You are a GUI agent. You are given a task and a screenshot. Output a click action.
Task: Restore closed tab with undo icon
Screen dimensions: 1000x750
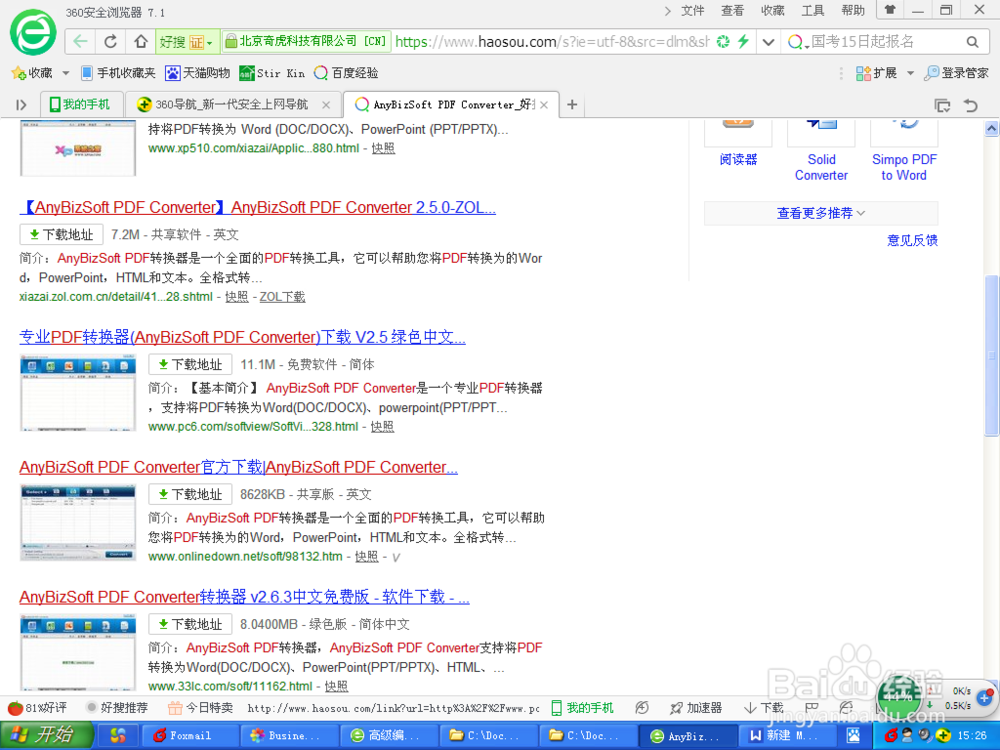coord(970,105)
